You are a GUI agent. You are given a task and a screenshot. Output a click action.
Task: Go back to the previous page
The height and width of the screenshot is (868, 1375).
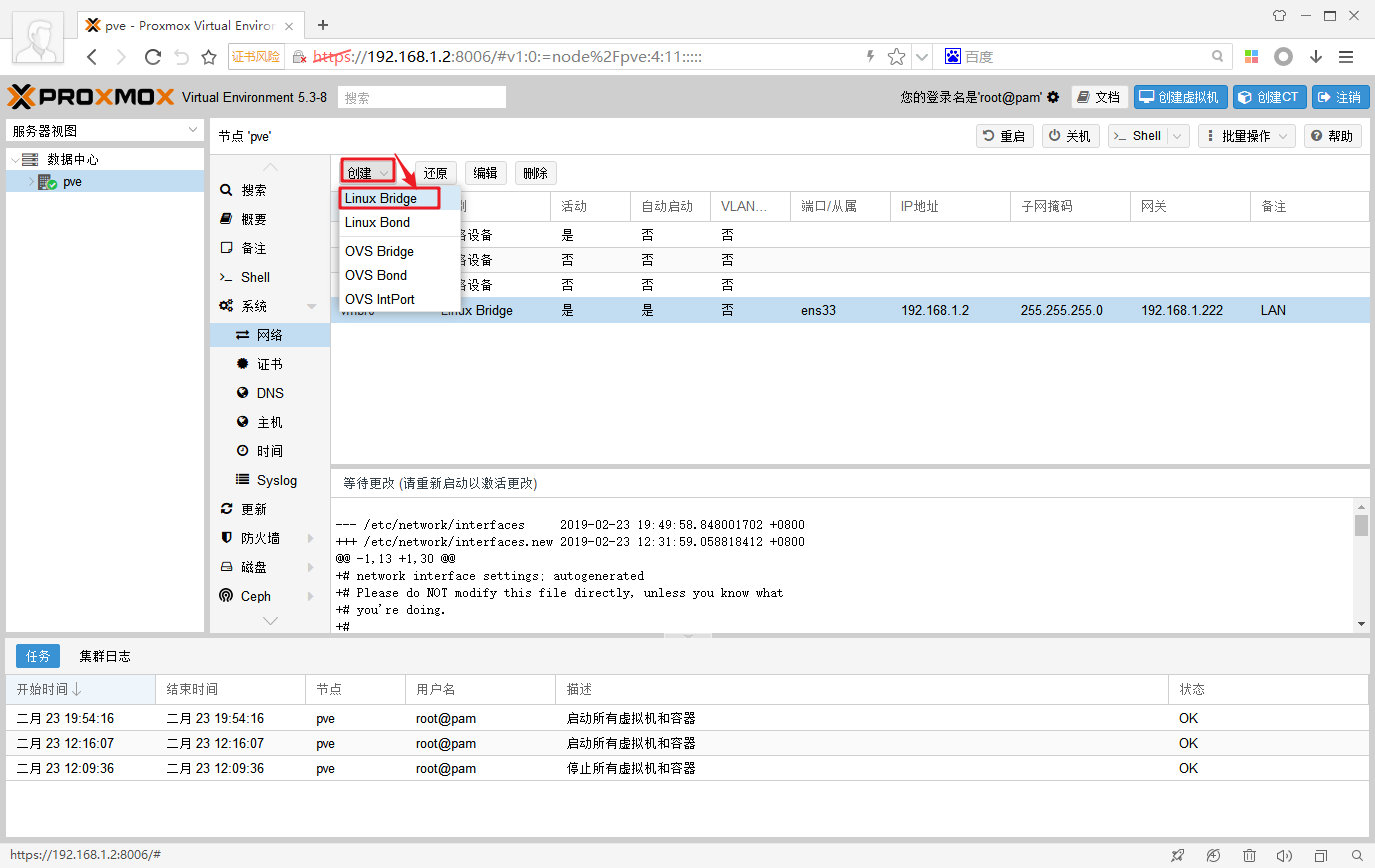[92, 57]
